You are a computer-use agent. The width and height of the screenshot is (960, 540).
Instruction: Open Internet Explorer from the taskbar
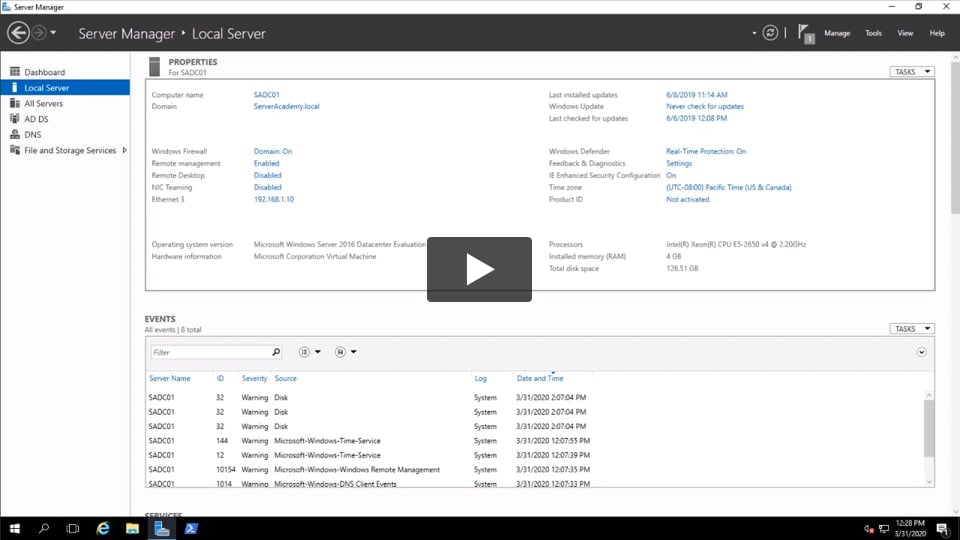point(102,528)
